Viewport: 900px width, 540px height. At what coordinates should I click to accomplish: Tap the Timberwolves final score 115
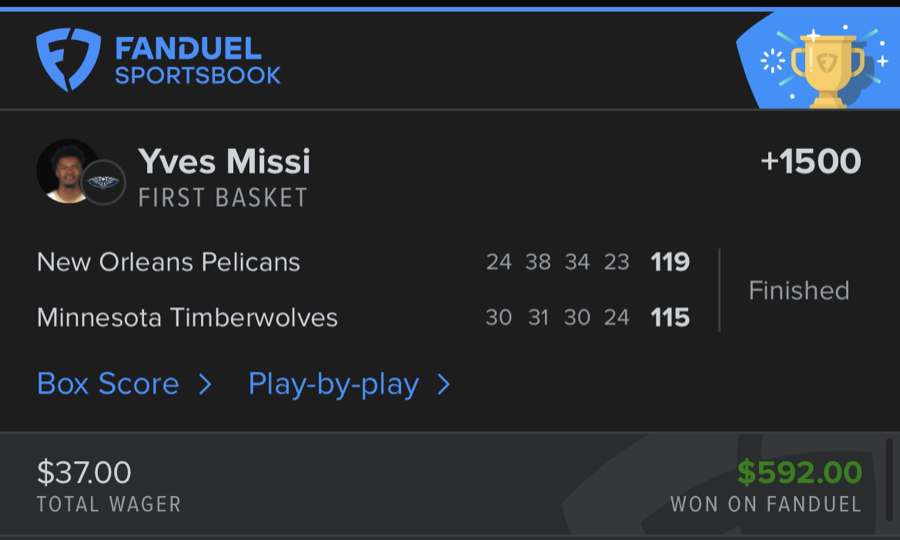click(670, 318)
